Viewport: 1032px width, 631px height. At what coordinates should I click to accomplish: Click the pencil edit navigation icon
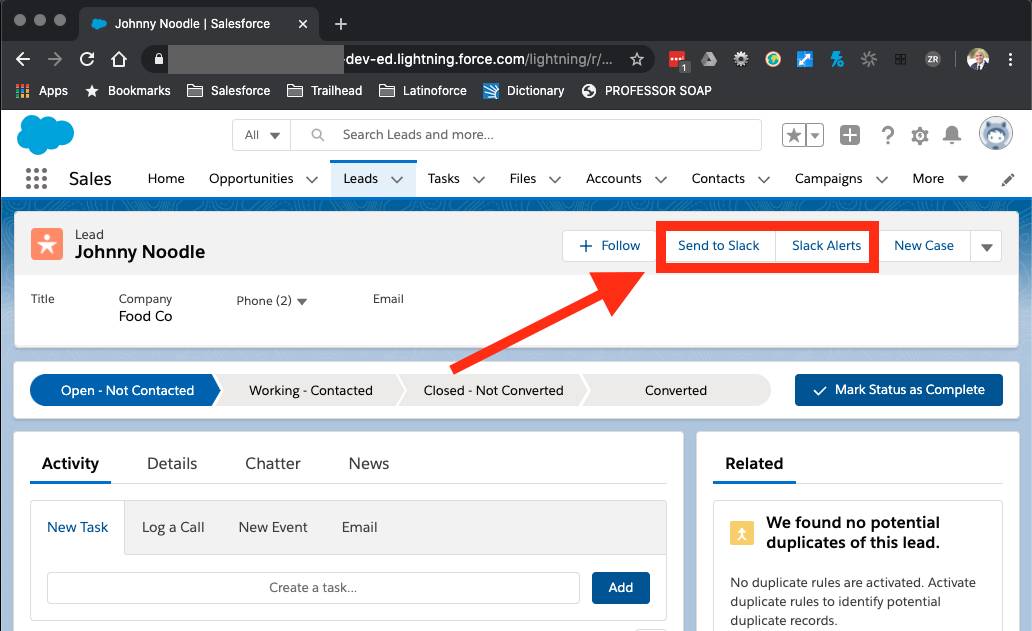pos(1008,180)
